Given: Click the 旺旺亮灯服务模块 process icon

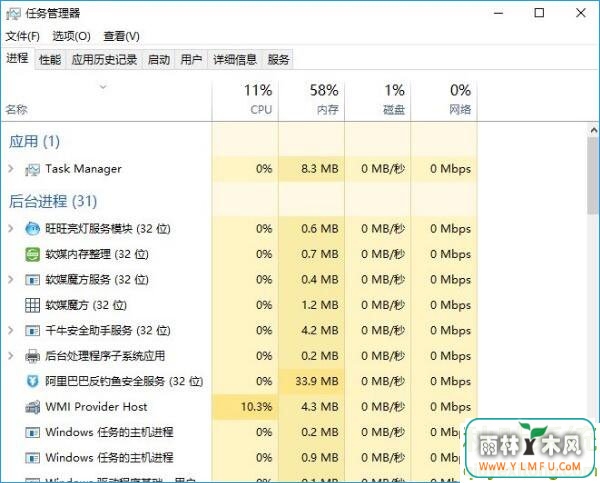Looking at the screenshot, I should coord(32,229).
